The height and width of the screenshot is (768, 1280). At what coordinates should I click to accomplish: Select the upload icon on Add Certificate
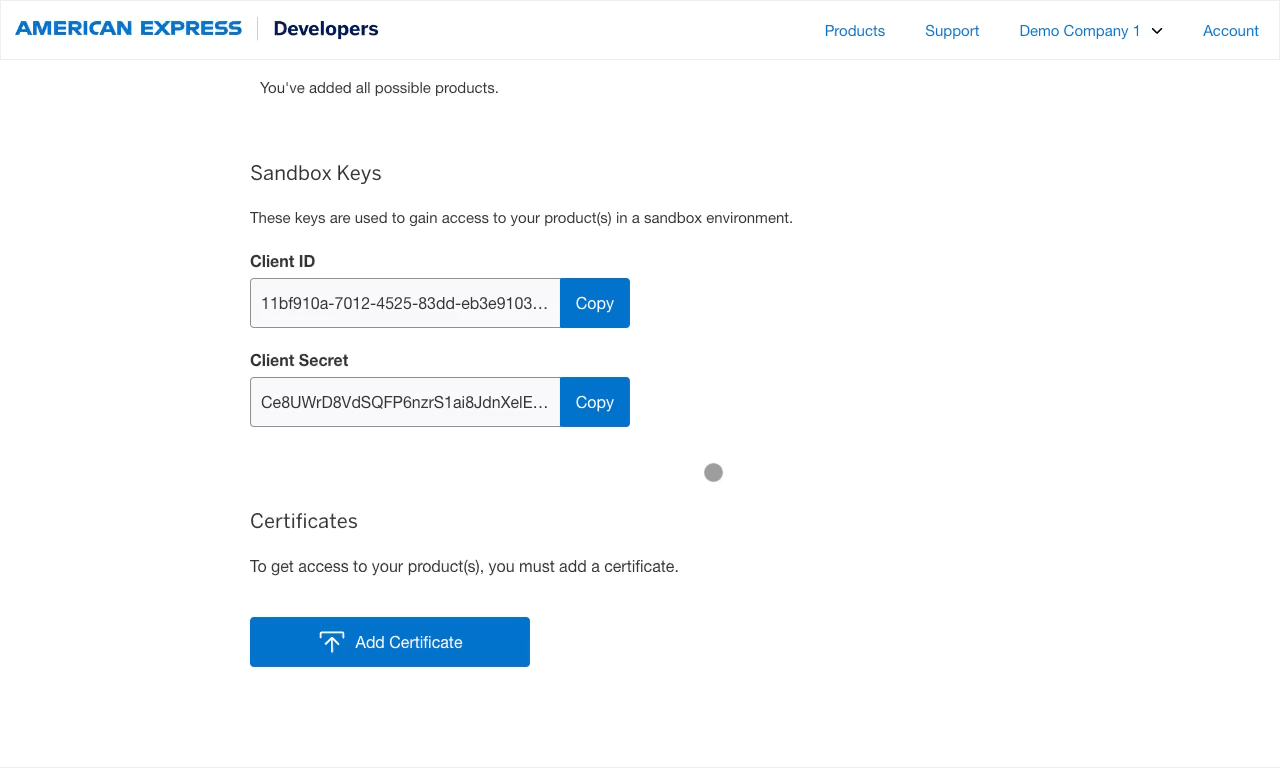[x=332, y=641]
